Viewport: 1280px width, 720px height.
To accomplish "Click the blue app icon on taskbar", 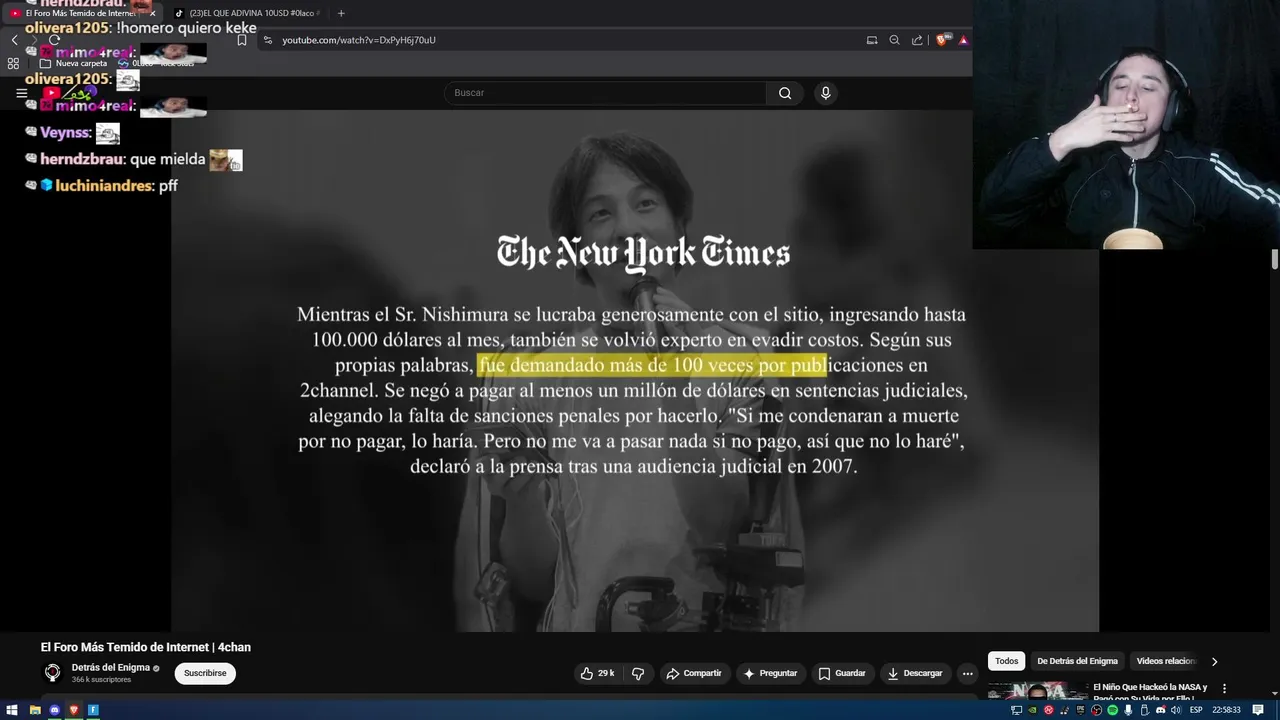I will click(x=93, y=710).
